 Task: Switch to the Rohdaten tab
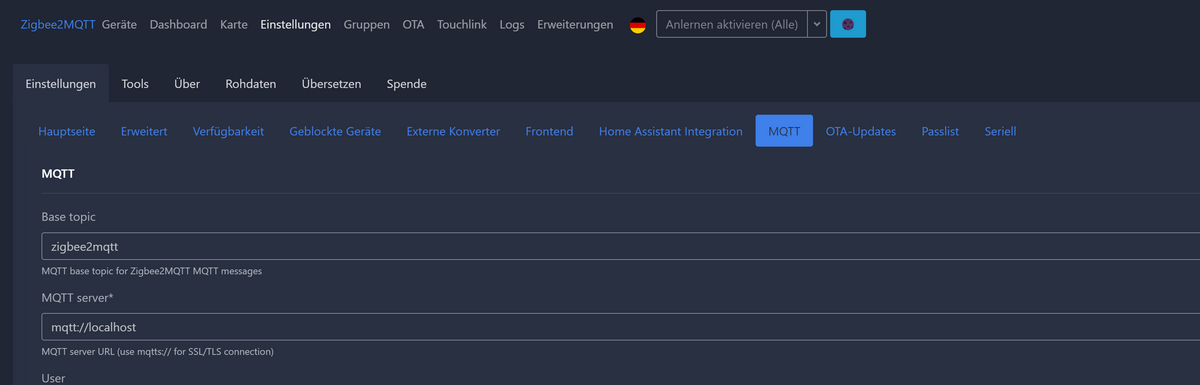click(251, 84)
